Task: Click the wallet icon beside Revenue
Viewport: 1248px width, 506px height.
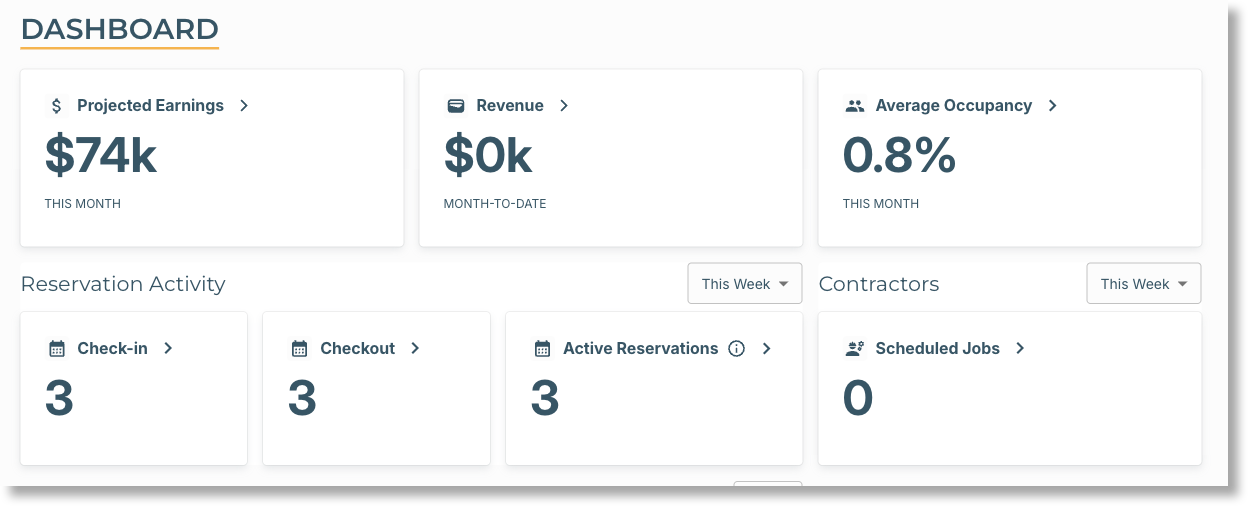Action: (x=455, y=106)
